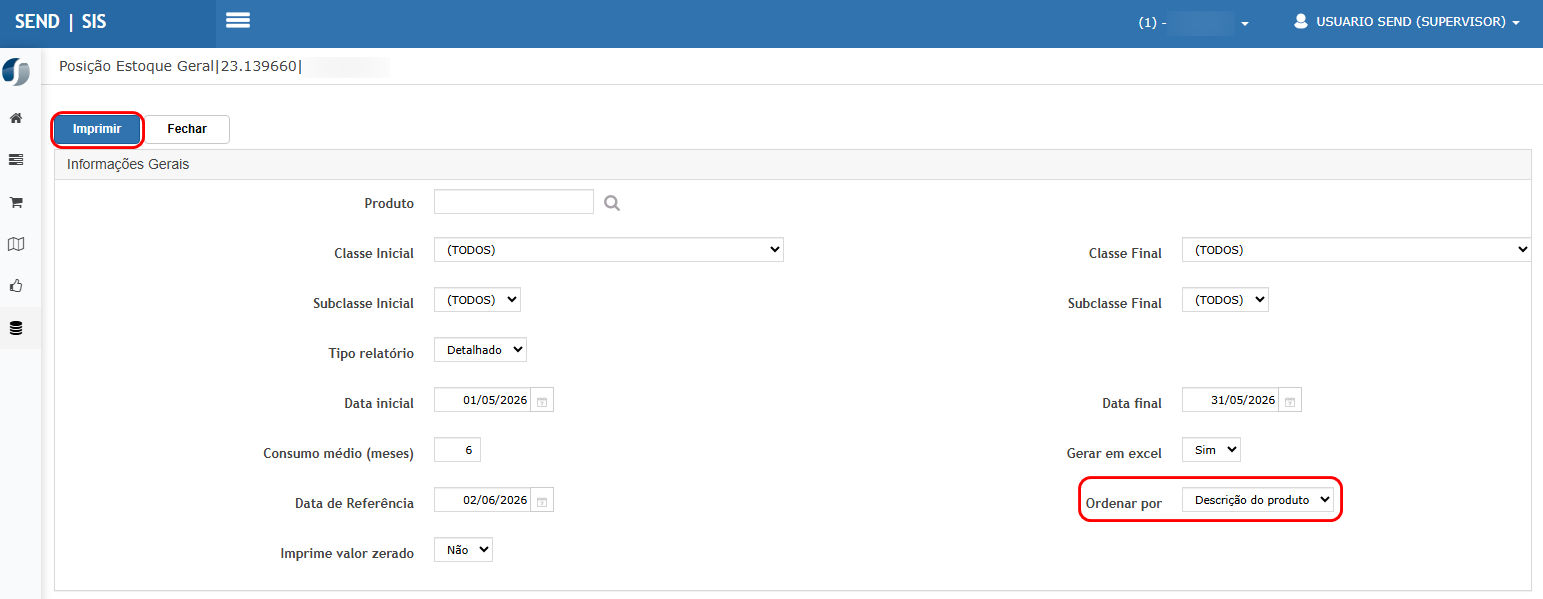Click the SEND | SIS logo text
1543x599 pixels.
(x=61, y=21)
